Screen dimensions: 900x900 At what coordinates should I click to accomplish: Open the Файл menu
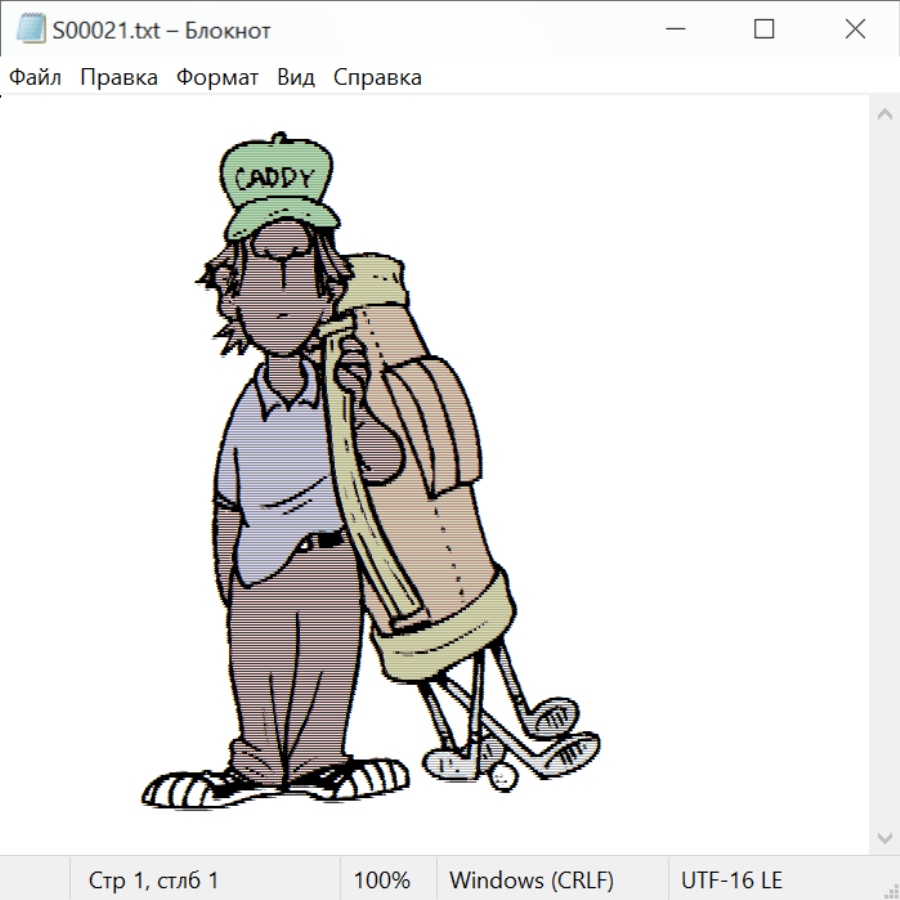[35, 78]
